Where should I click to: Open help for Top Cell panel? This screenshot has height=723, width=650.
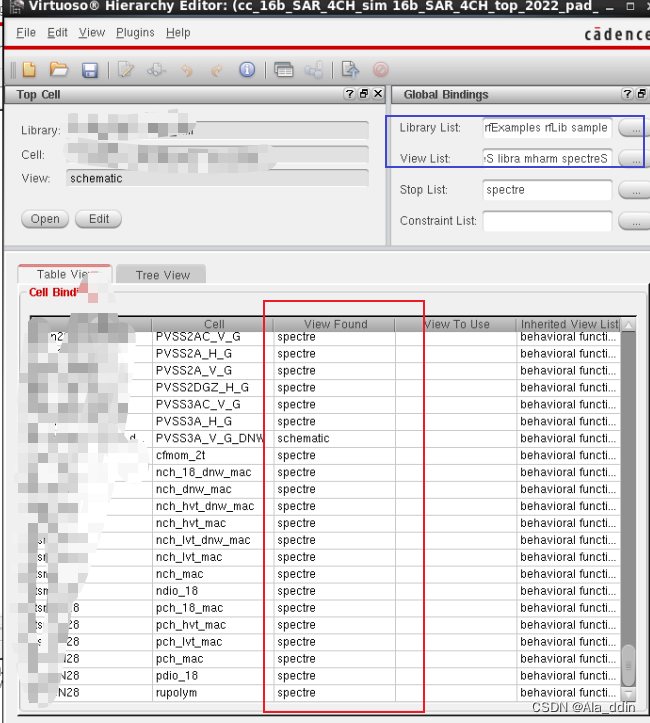tap(349, 94)
